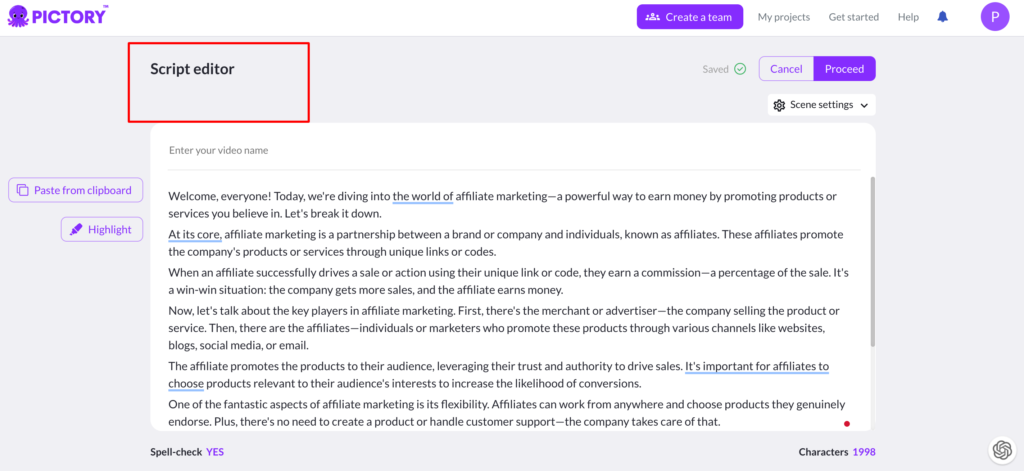
Task: Click the Highlight button
Action: tap(102, 230)
